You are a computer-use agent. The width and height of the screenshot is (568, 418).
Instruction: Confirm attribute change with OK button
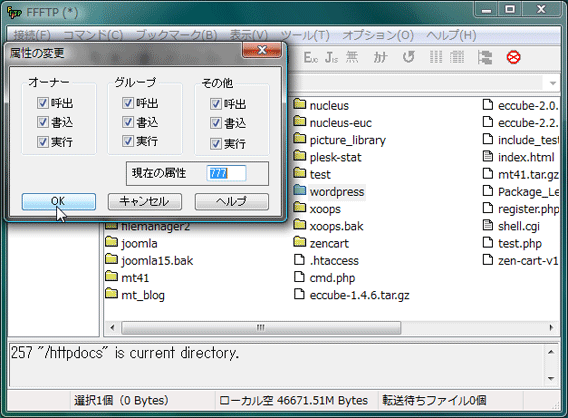[x=59, y=201]
